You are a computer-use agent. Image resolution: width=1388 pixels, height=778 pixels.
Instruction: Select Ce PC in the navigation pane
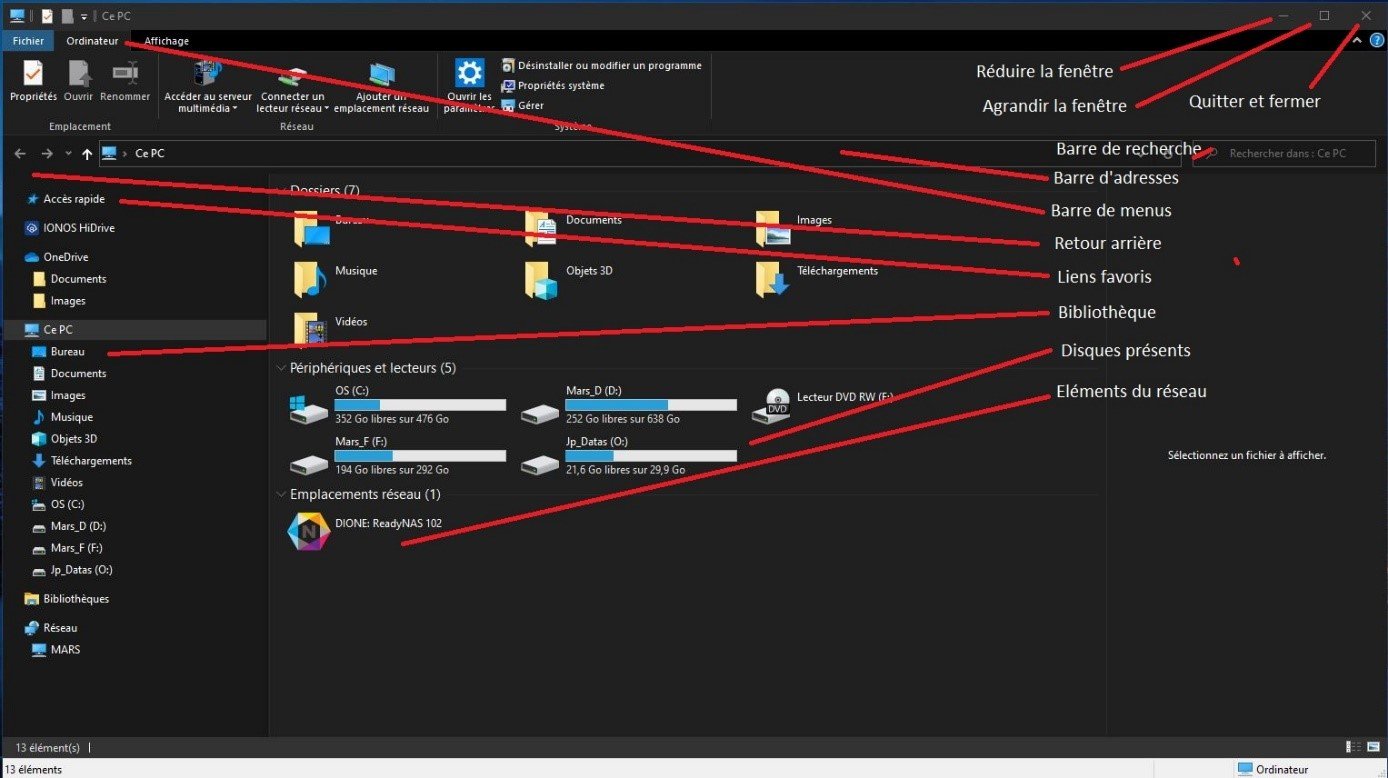coord(134,329)
